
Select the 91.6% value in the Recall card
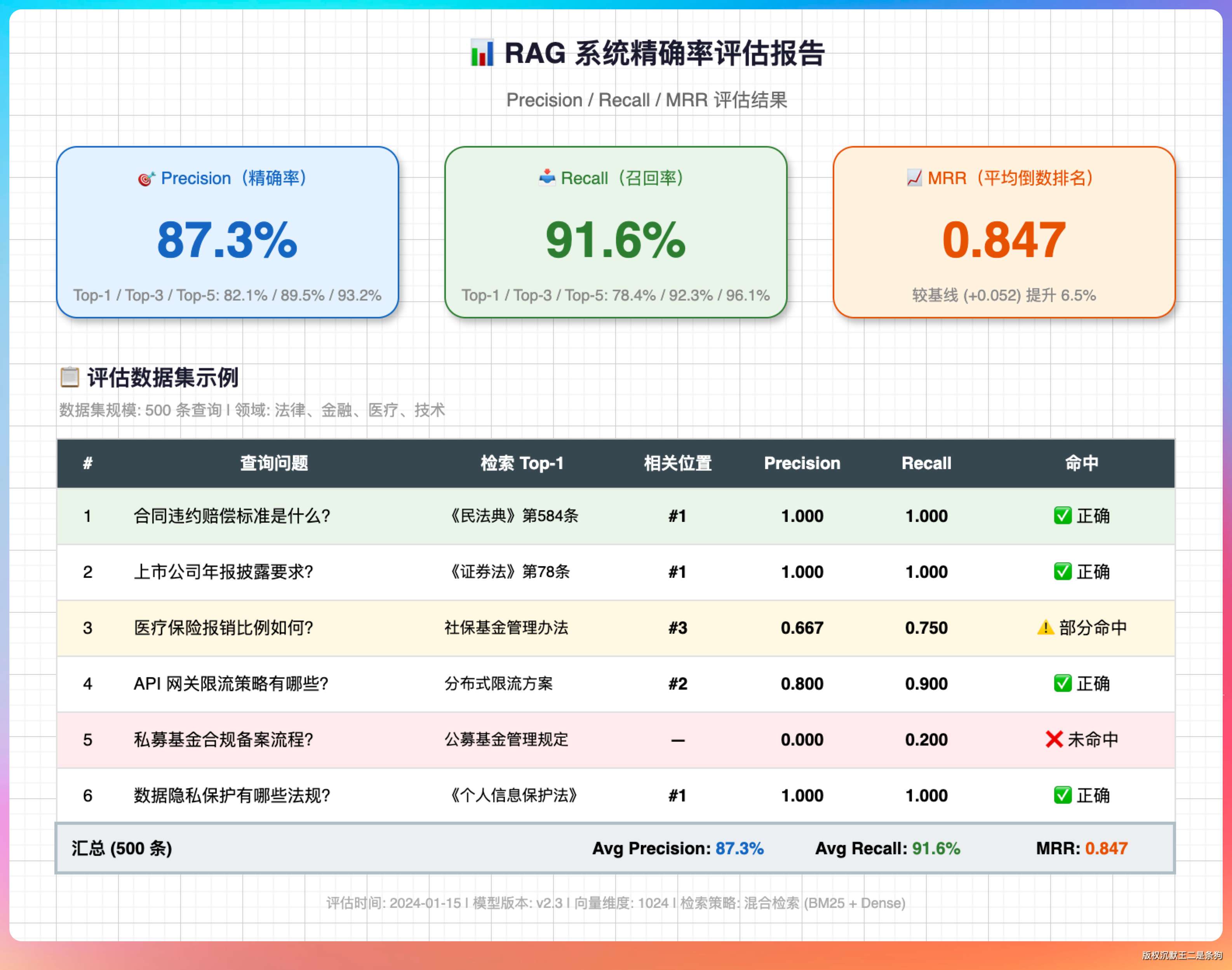(x=616, y=240)
